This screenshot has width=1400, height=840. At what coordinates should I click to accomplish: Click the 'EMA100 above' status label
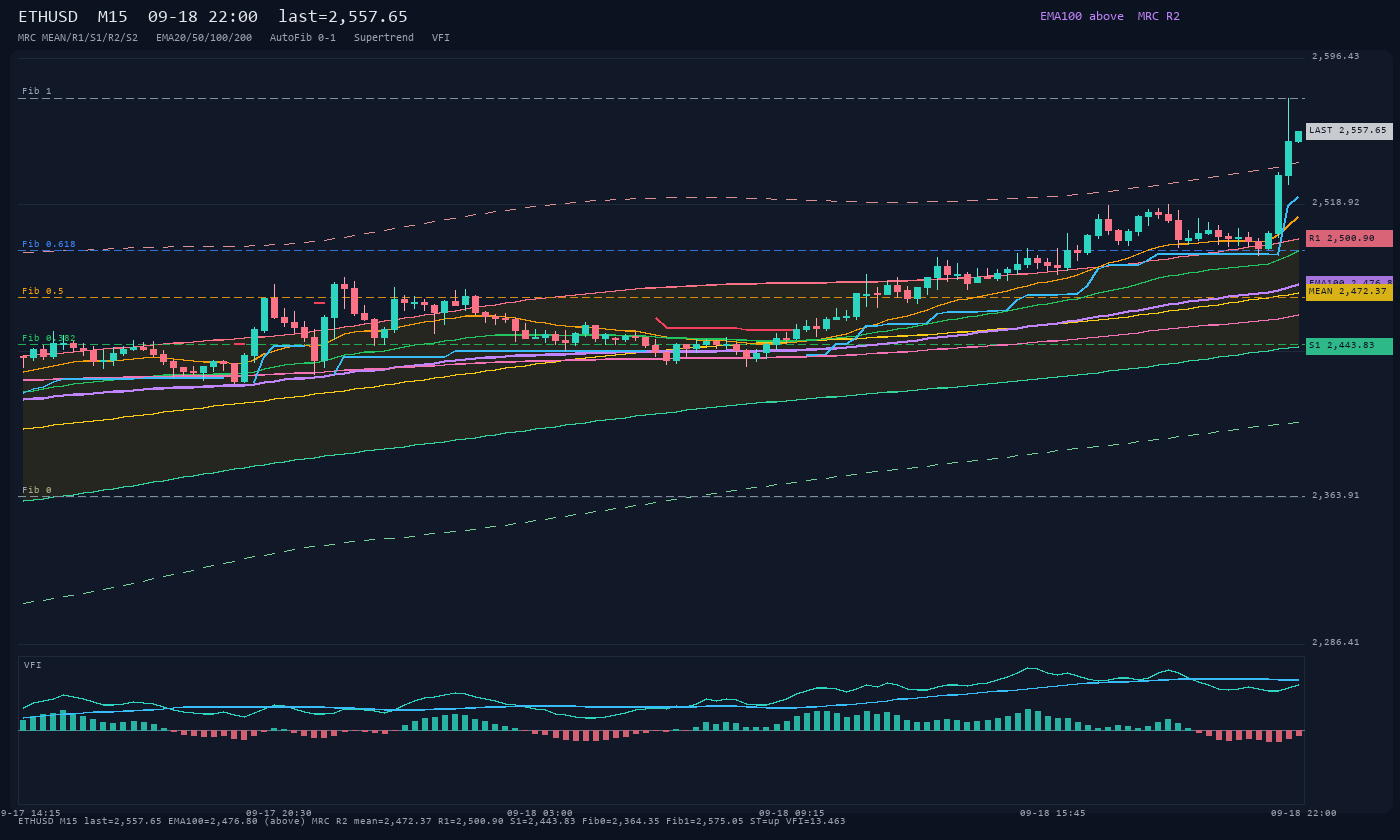tap(1081, 16)
